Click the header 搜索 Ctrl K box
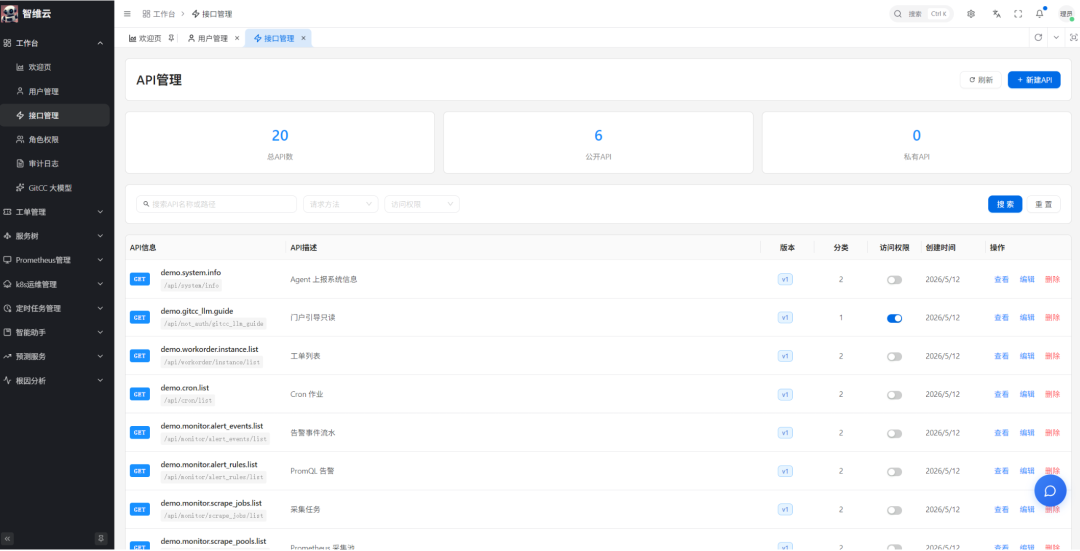This screenshot has height=551, width=1080. (x=921, y=14)
